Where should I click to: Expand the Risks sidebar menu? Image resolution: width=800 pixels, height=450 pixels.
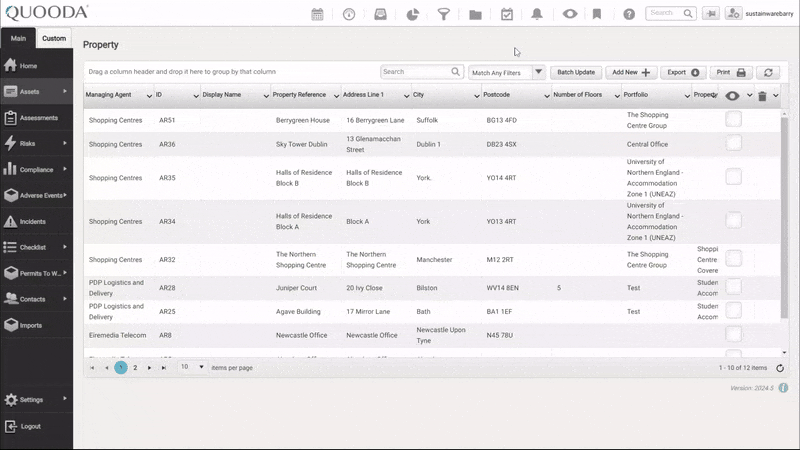point(65,143)
